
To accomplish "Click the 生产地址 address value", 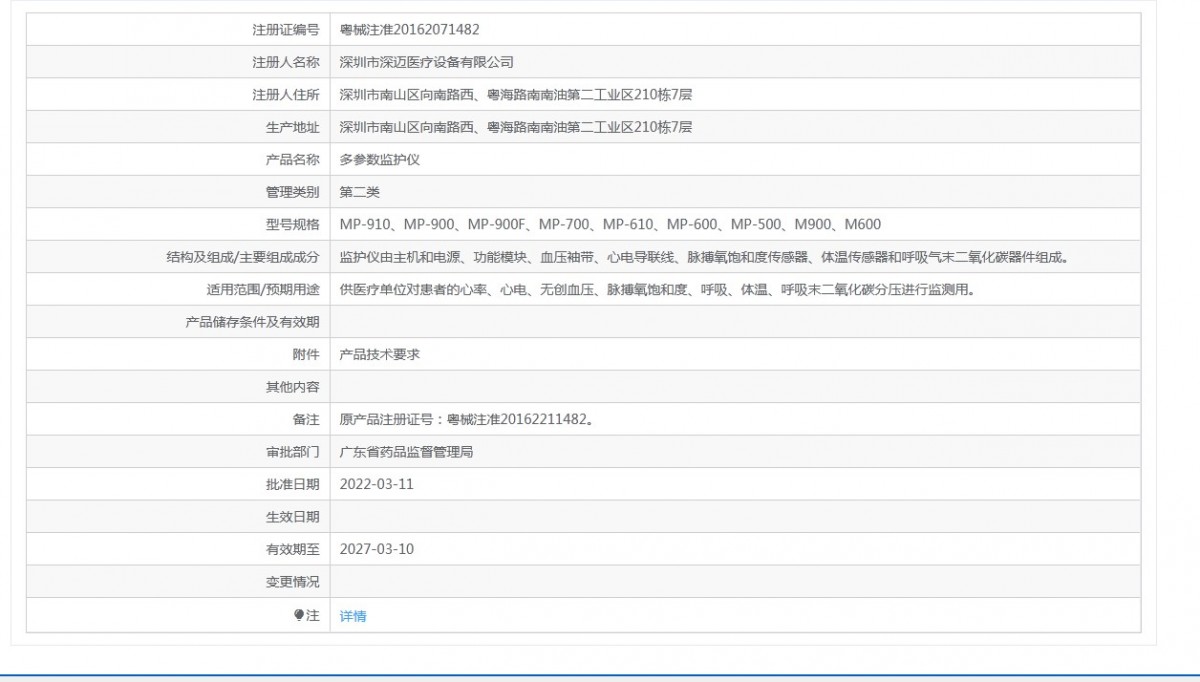I will 516,127.
